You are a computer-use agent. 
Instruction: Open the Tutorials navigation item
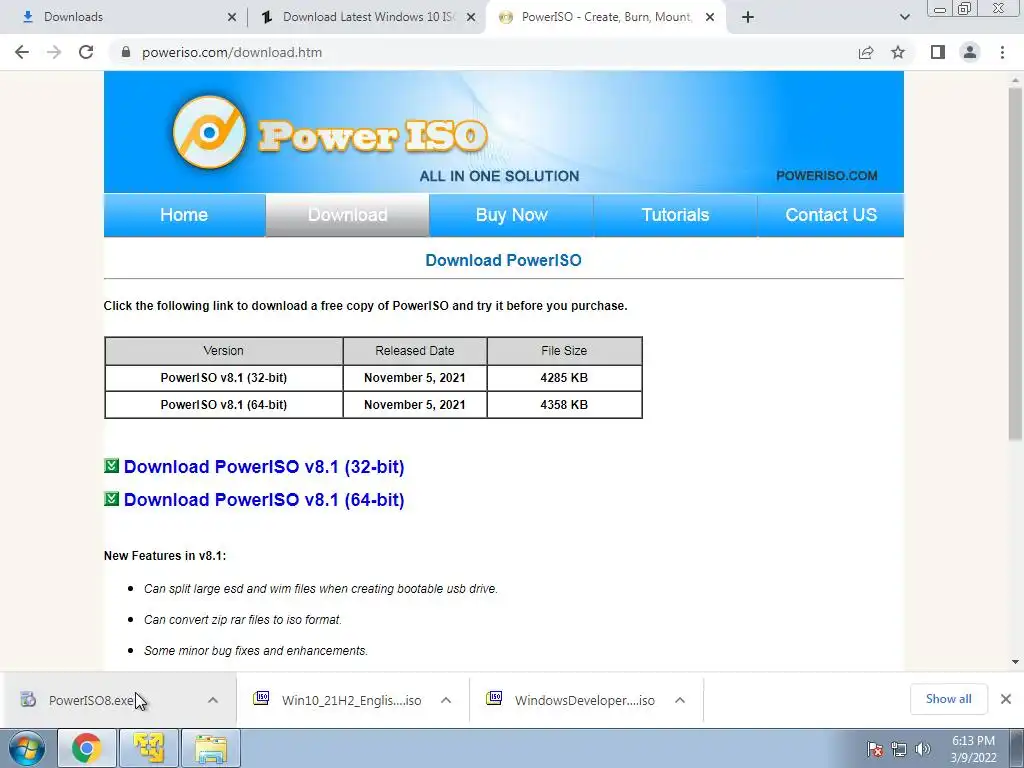click(x=675, y=215)
